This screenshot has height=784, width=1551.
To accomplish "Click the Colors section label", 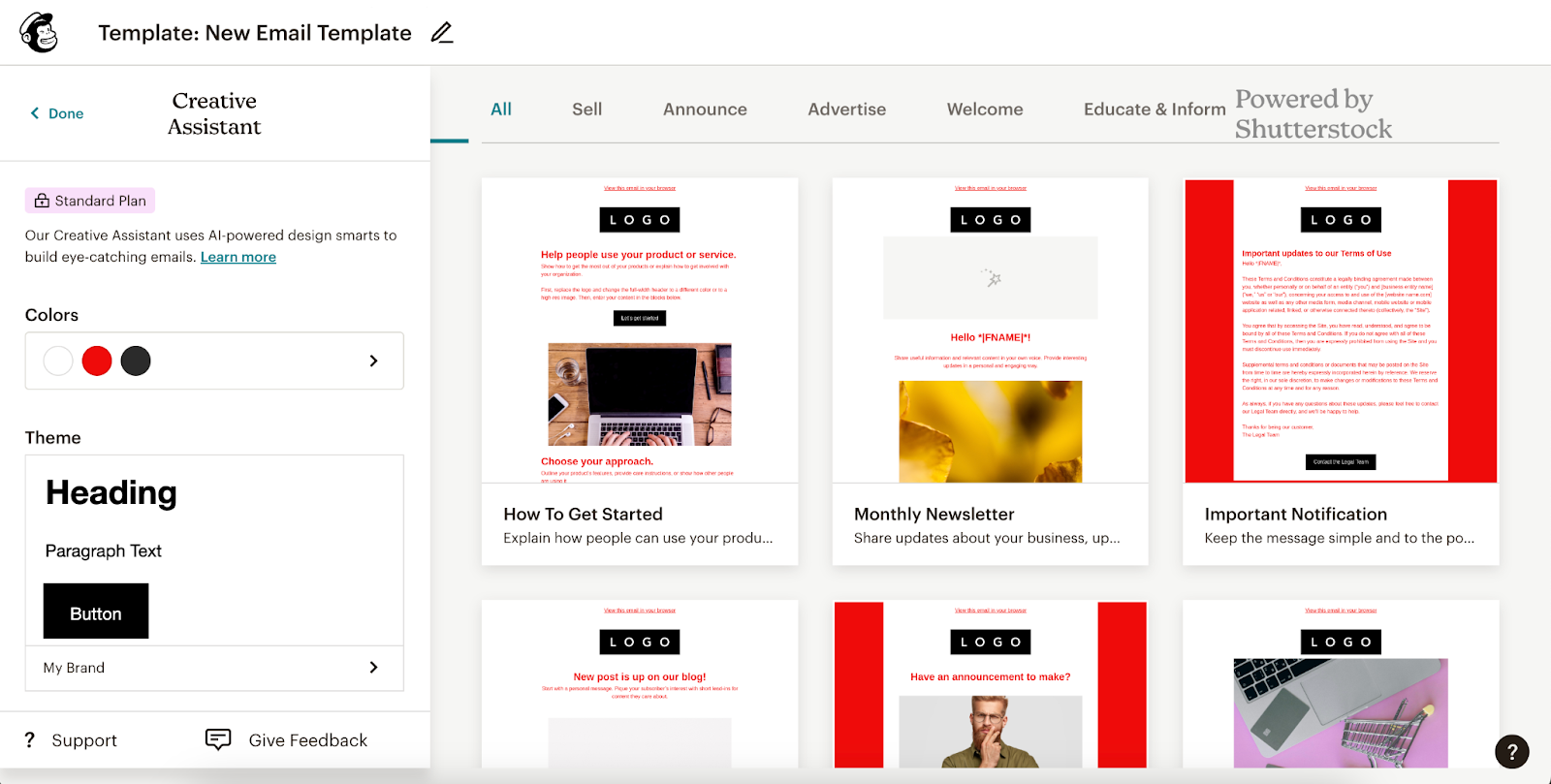I will (51, 315).
